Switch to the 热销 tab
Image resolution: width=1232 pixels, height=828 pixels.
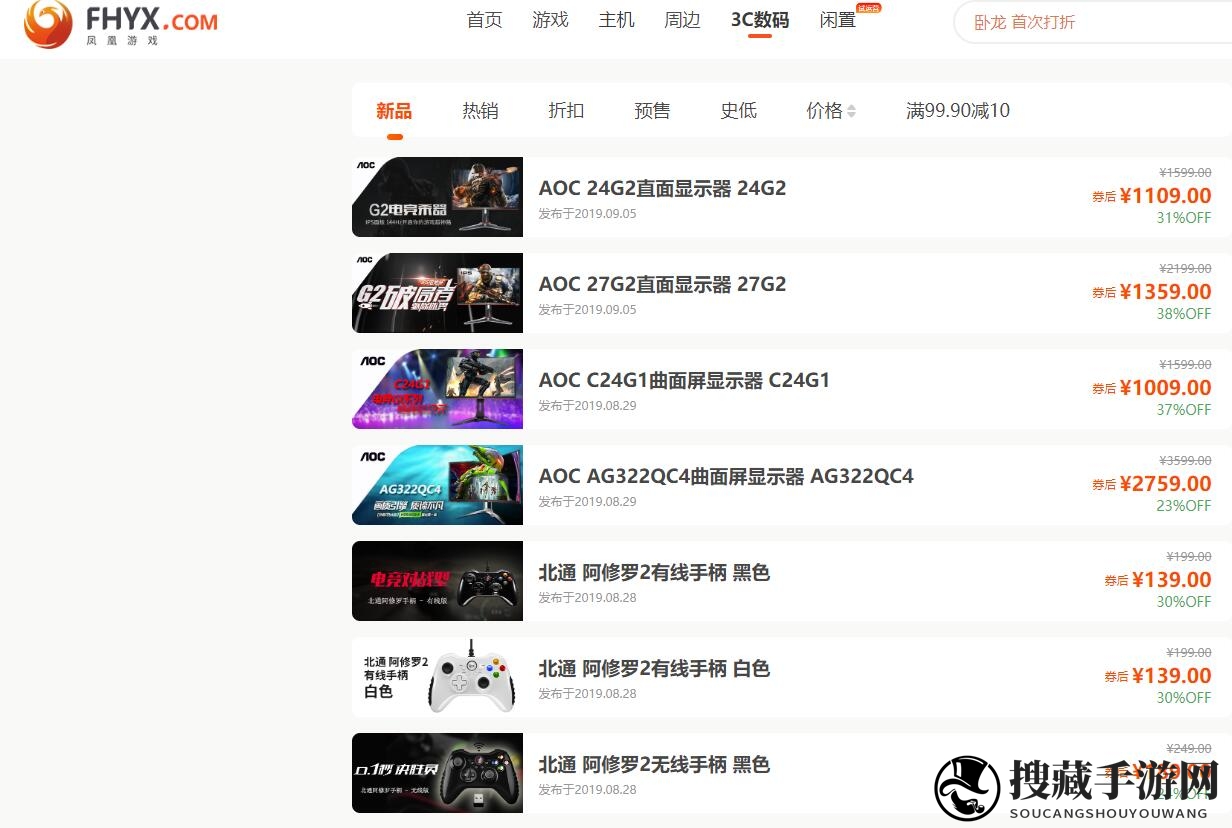coord(480,111)
